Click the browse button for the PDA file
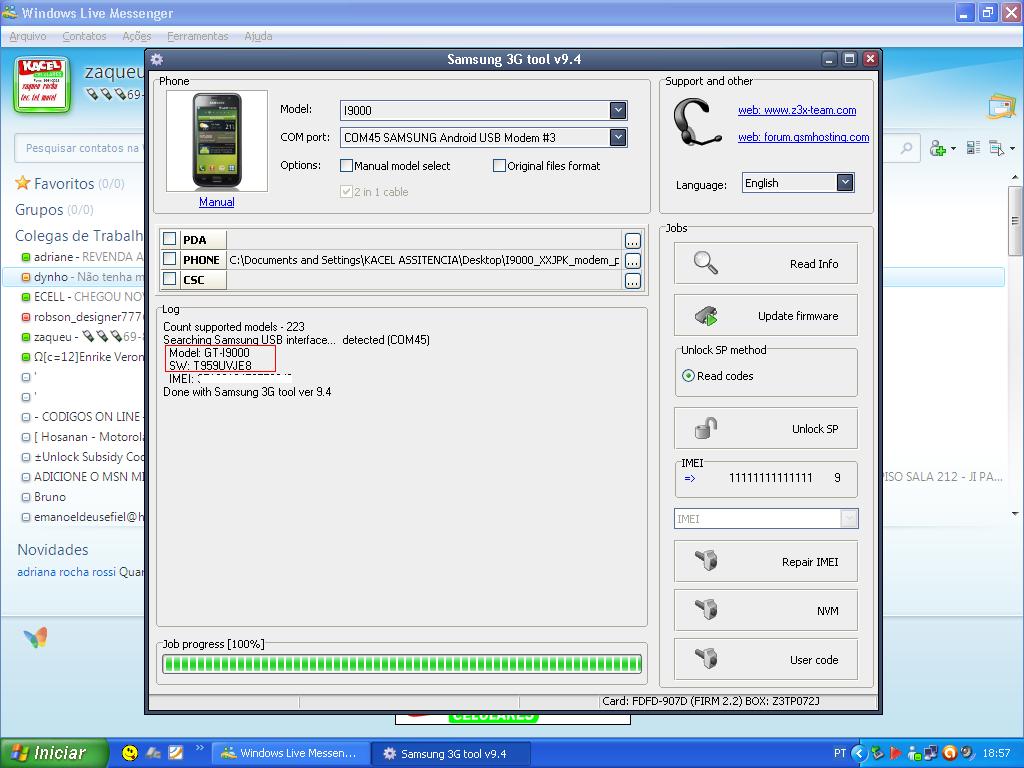This screenshot has width=1024, height=768. coord(632,240)
